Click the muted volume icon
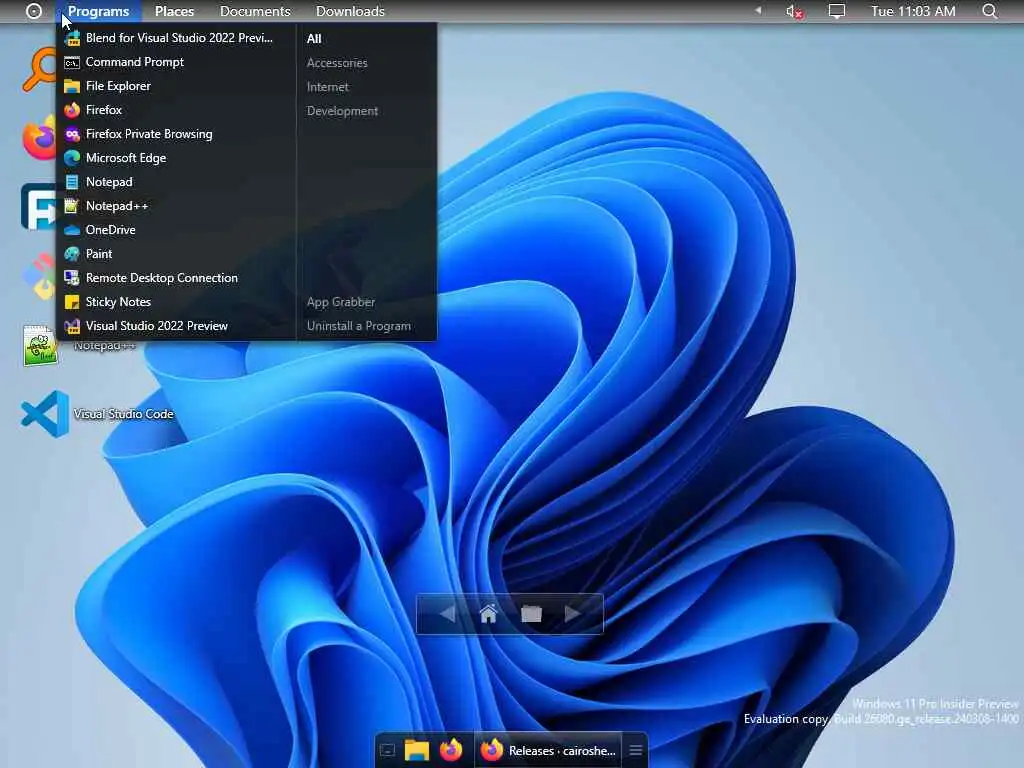Viewport: 1024px width, 768px height. tap(793, 11)
